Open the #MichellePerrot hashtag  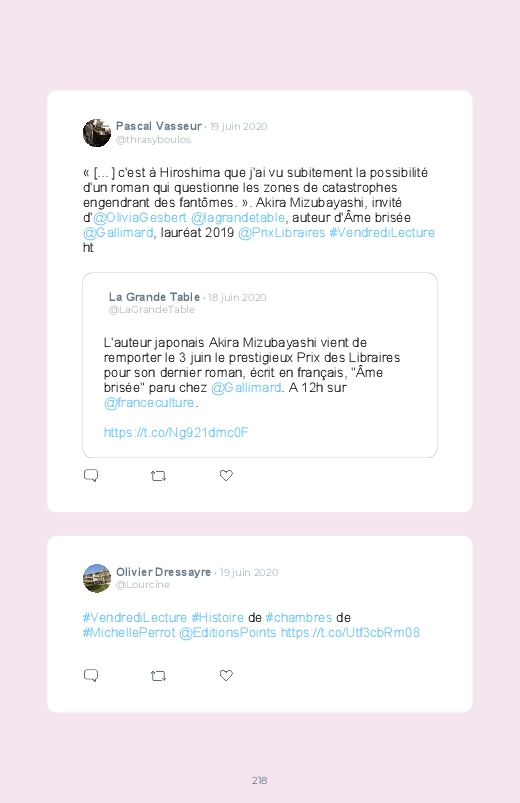[x=129, y=632]
